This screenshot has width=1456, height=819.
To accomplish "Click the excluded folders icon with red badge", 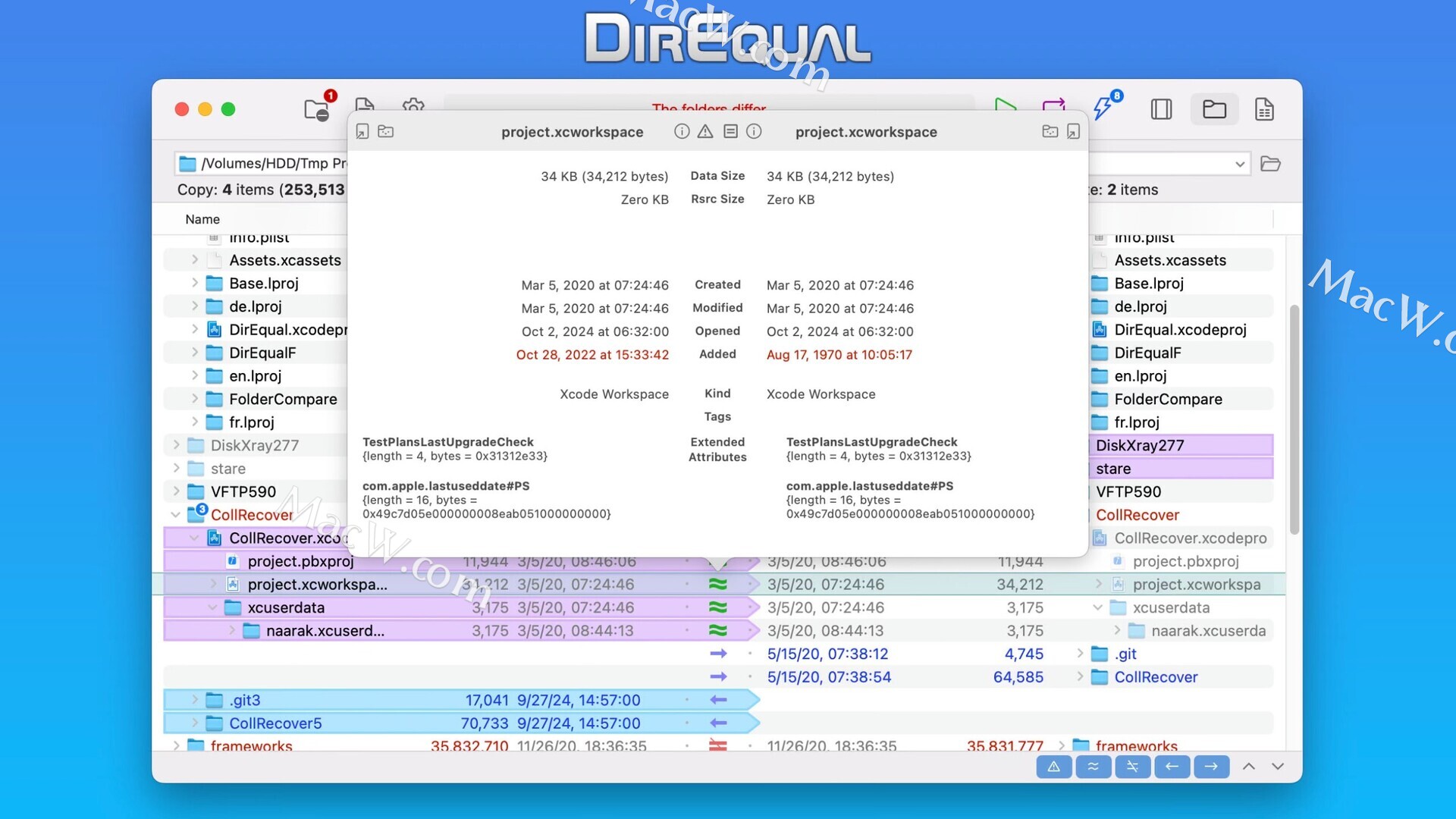I will coord(317,109).
